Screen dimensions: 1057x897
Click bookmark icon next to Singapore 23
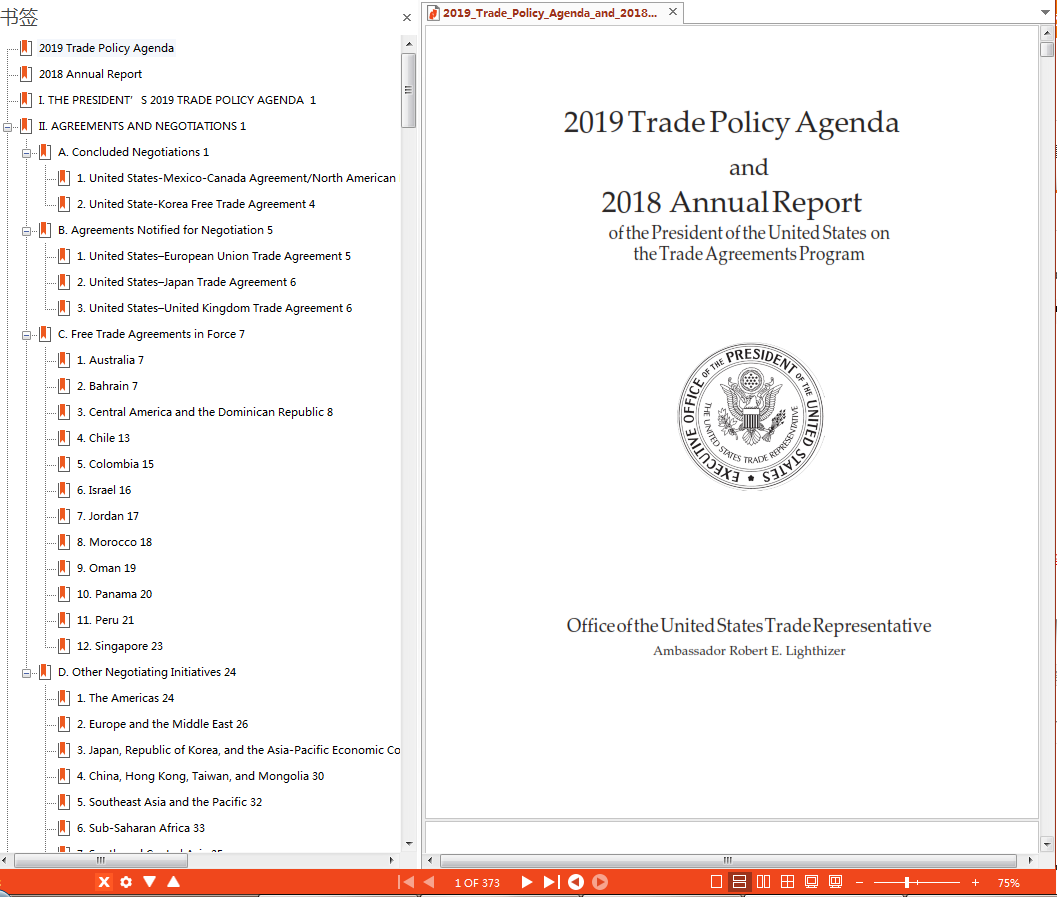point(63,646)
